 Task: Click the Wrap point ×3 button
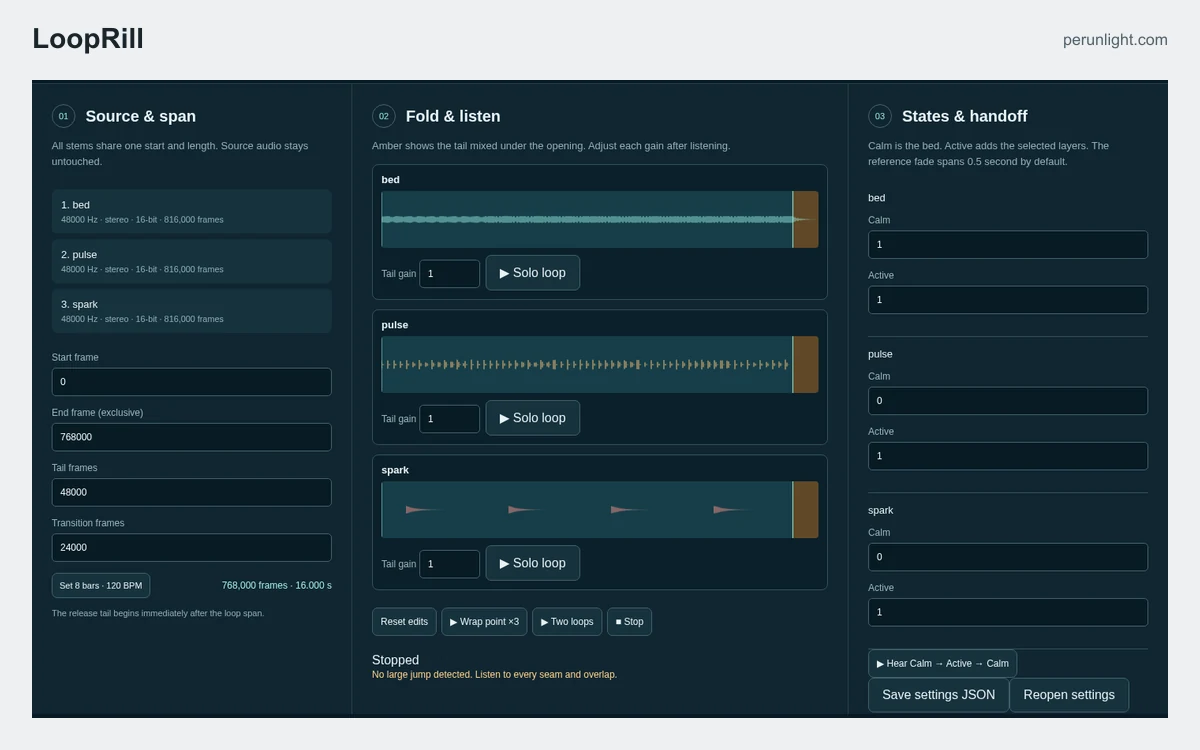484,622
